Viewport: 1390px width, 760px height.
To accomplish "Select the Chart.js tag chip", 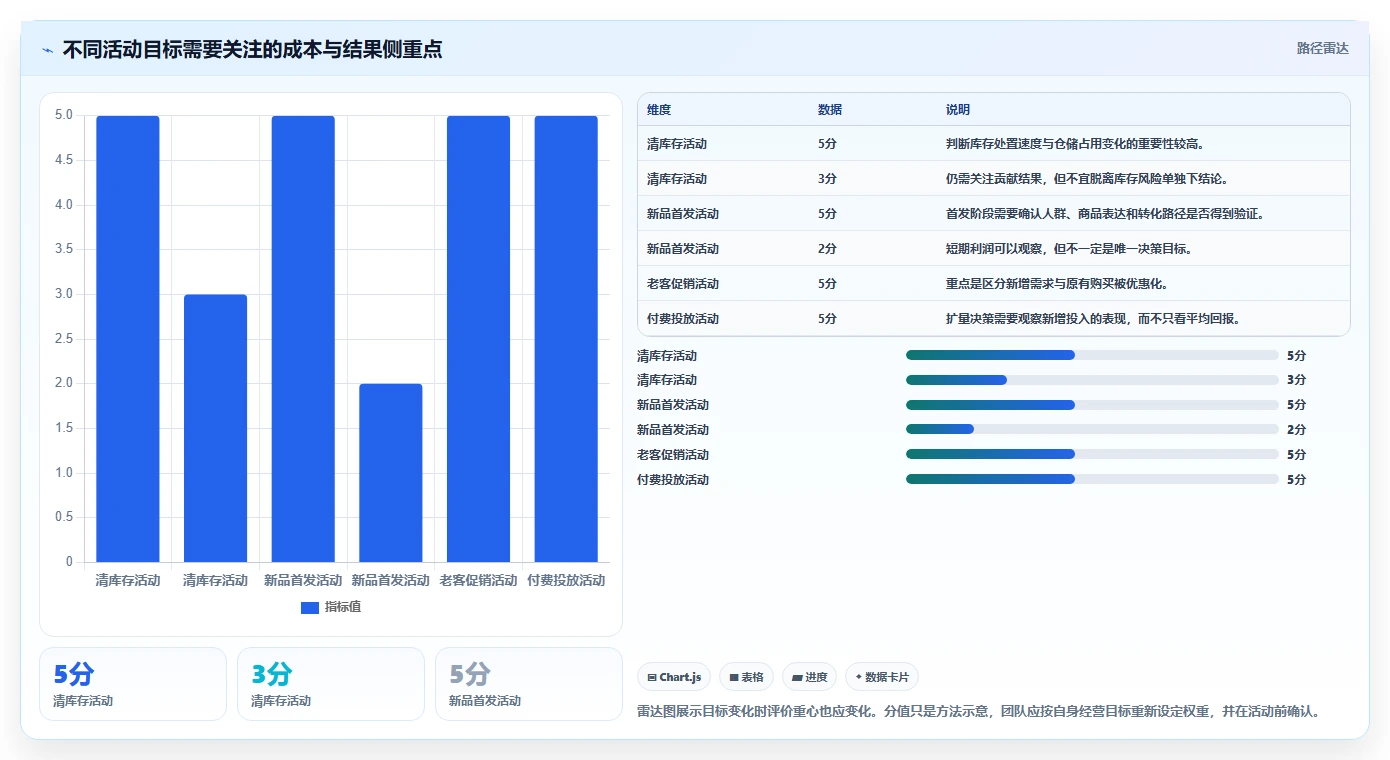I will (674, 677).
